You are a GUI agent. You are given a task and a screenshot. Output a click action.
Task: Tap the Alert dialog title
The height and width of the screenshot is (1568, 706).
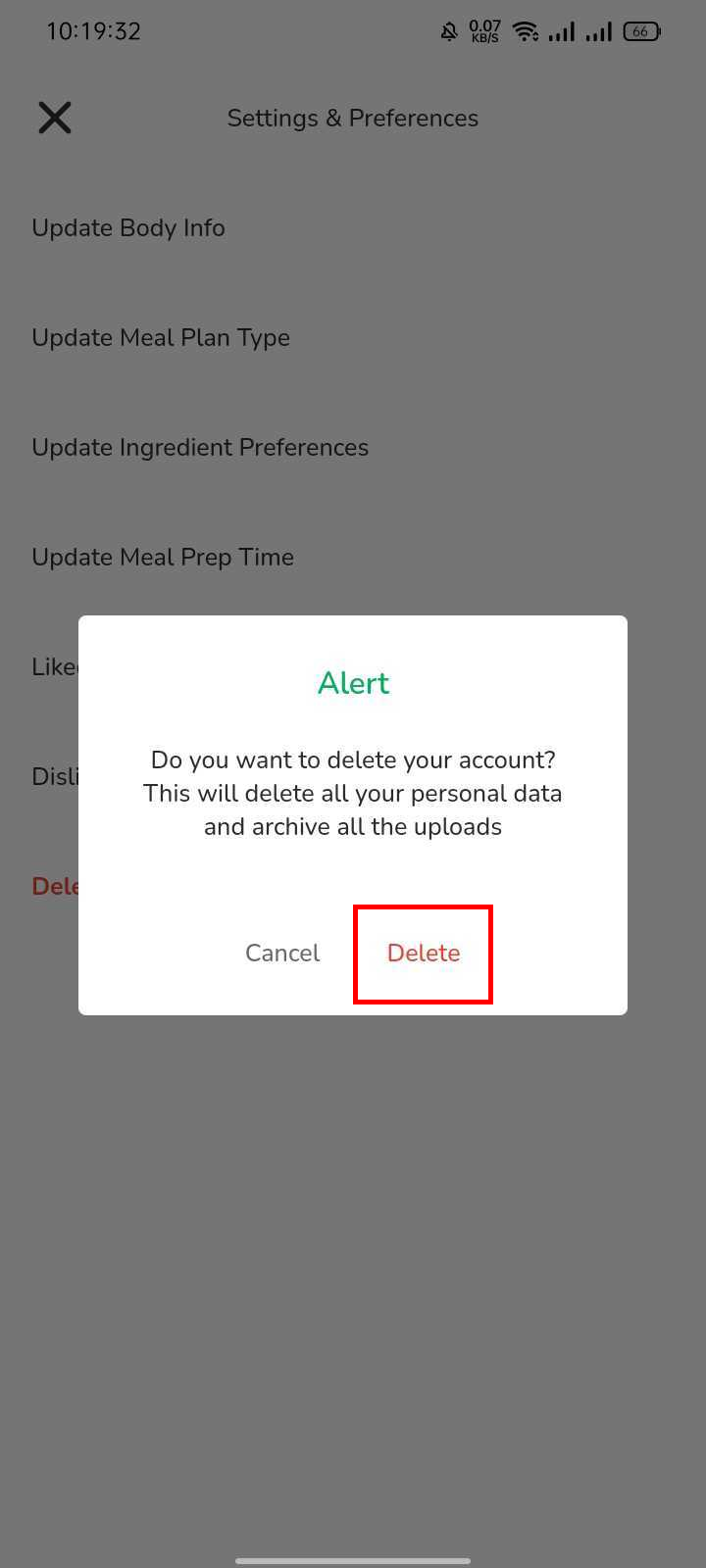point(353,683)
